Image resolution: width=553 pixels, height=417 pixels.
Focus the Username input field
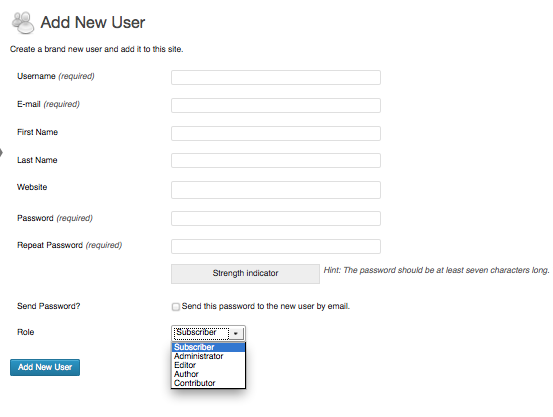click(x=276, y=77)
